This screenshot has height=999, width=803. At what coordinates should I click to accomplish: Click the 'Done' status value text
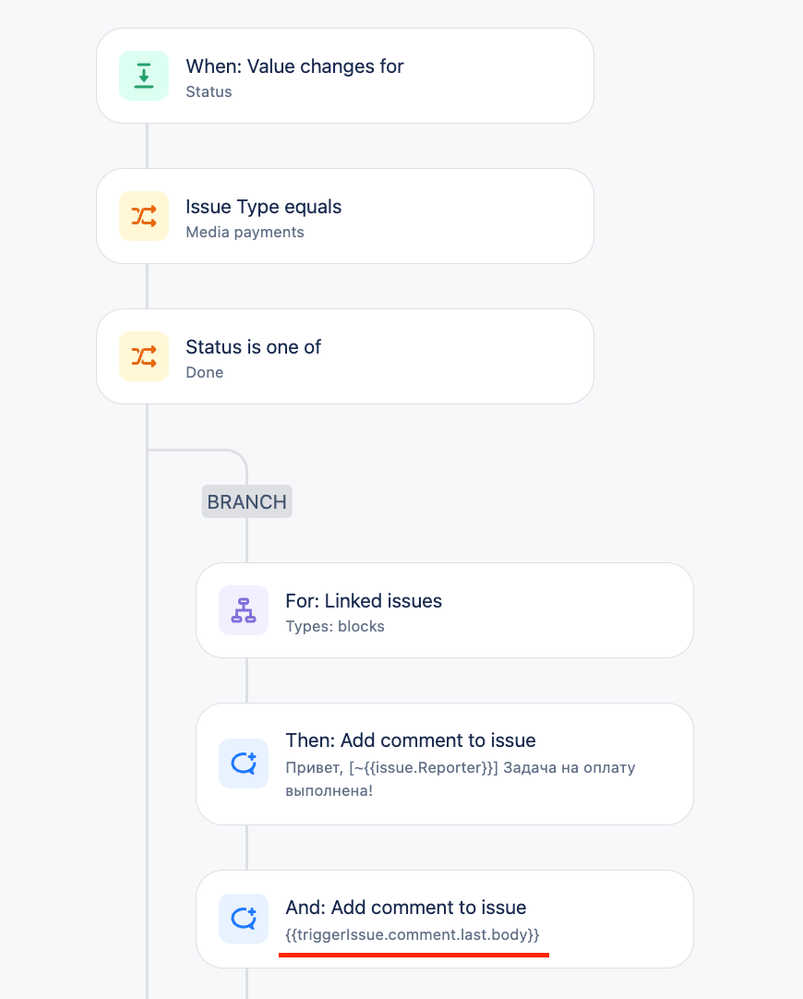(x=205, y=372)
